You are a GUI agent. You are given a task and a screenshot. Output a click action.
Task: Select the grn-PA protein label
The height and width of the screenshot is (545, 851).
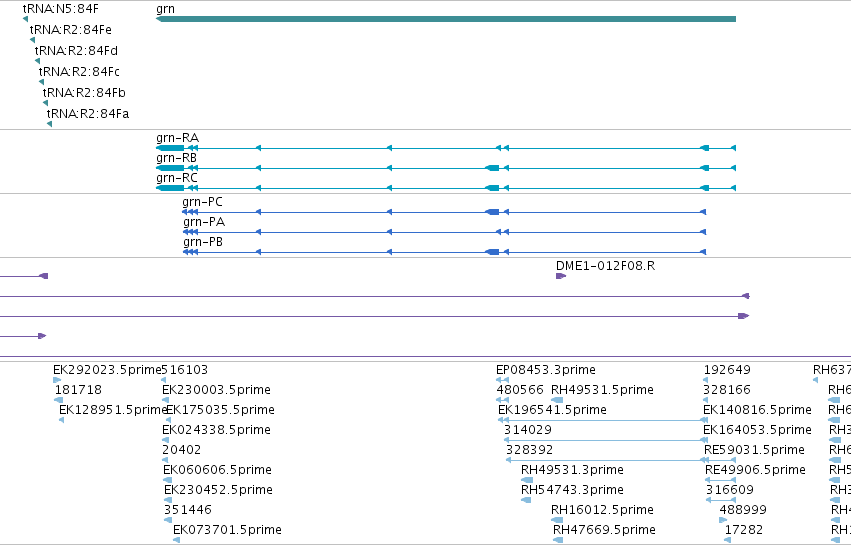tap(204, 222)
